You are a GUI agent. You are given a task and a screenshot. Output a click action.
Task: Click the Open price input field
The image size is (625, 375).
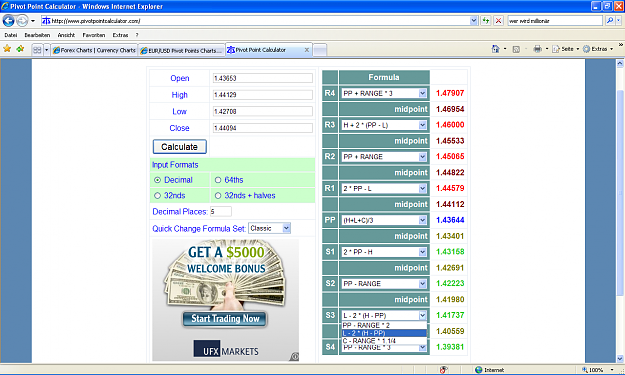[x=262, y=78]
